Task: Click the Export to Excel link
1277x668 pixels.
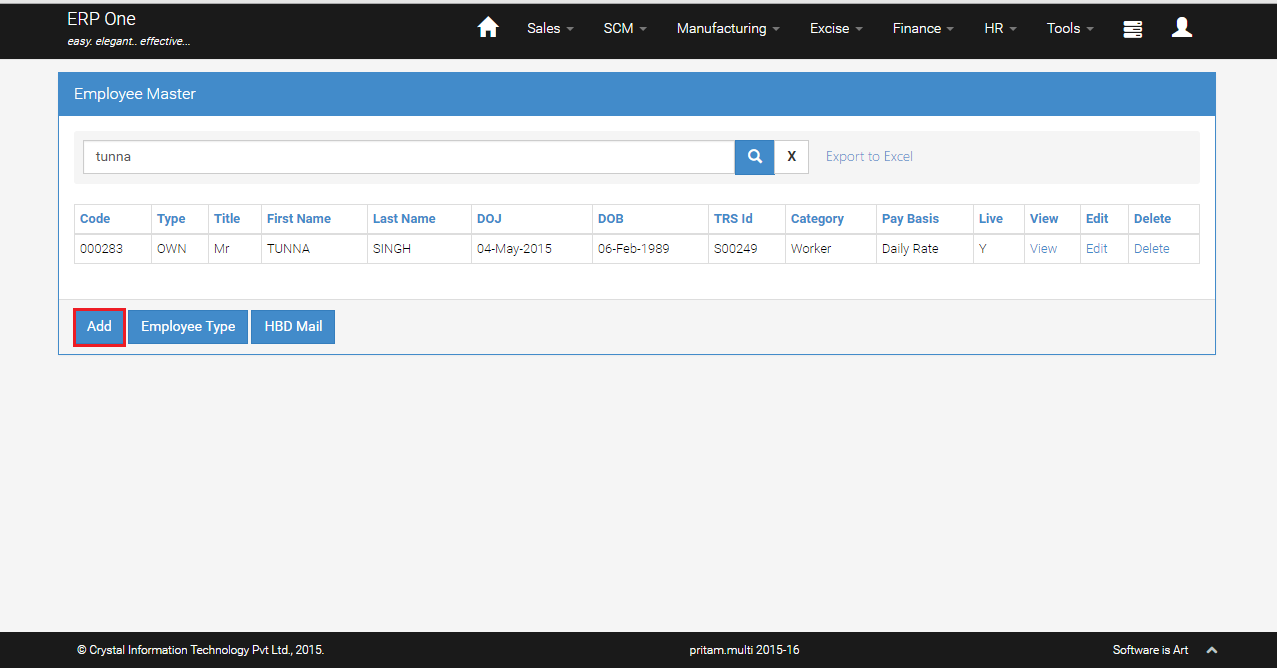Action: point(869,157)
